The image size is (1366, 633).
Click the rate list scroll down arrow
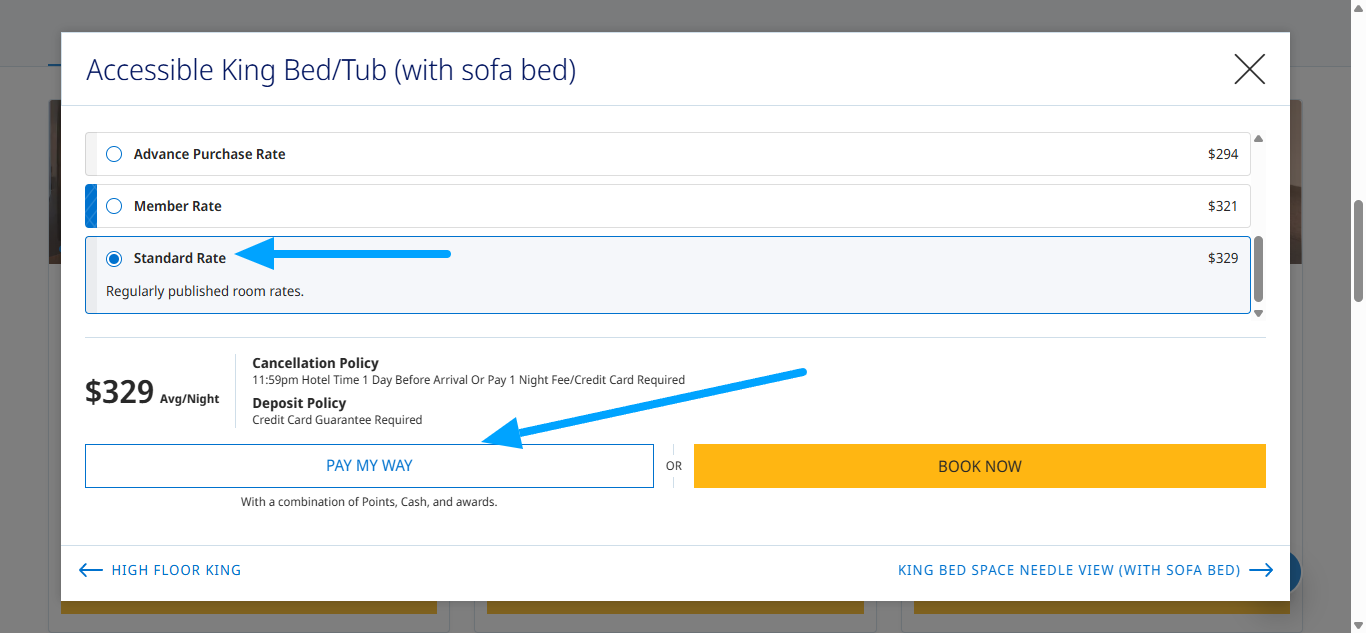[x=1259, y=313]
